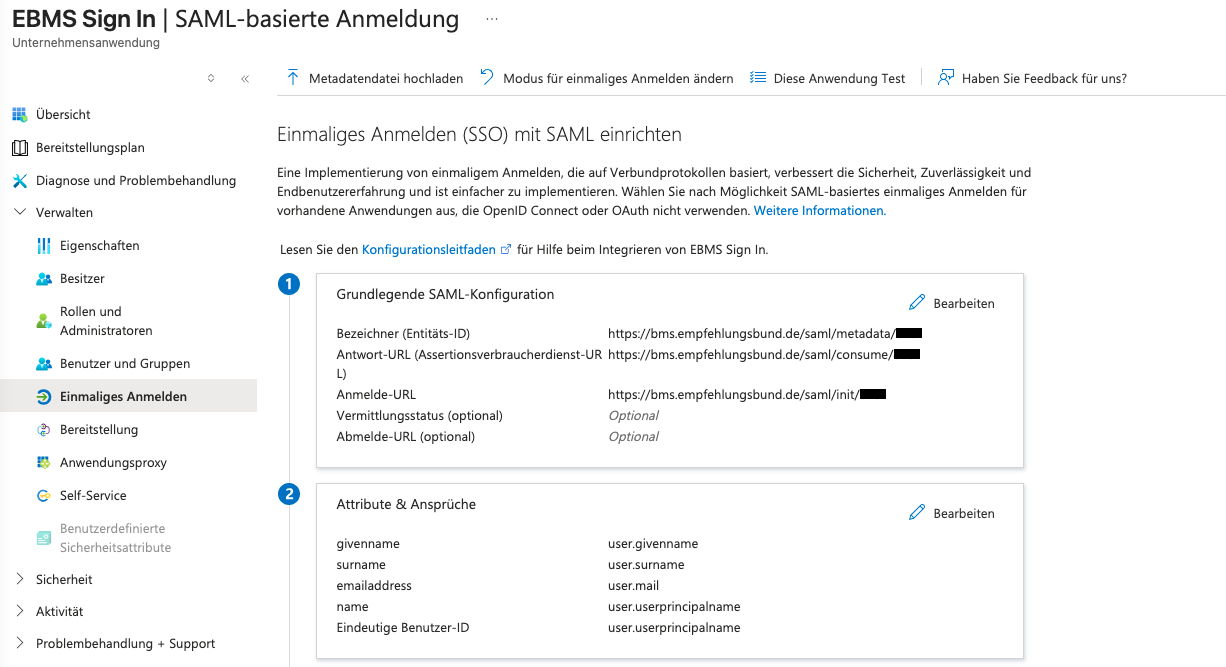Expand the Aktivität section
The width and height of the screenshot is (1226, 667).
point(19,611)
